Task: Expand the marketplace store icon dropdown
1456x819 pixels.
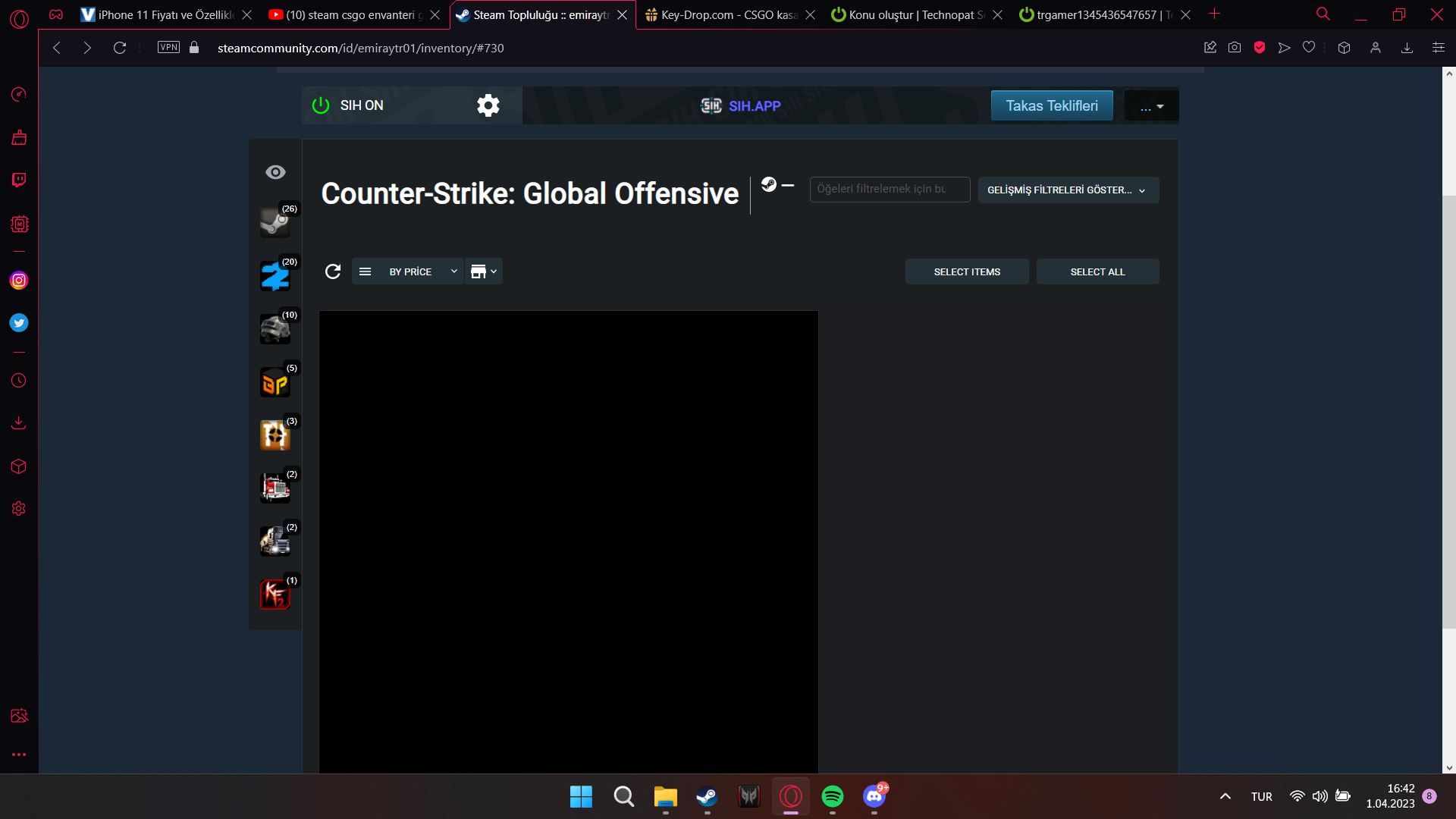Action: (484, 271)
